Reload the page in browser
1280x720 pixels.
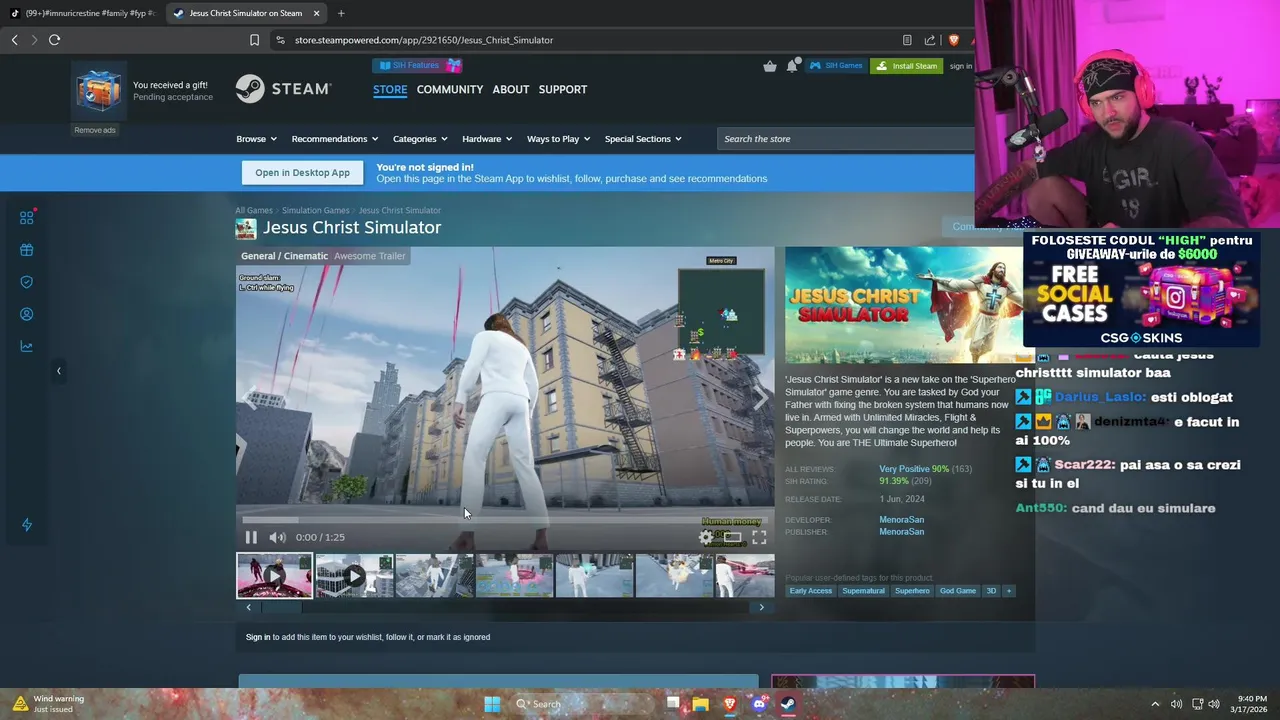tap(54, 40)
